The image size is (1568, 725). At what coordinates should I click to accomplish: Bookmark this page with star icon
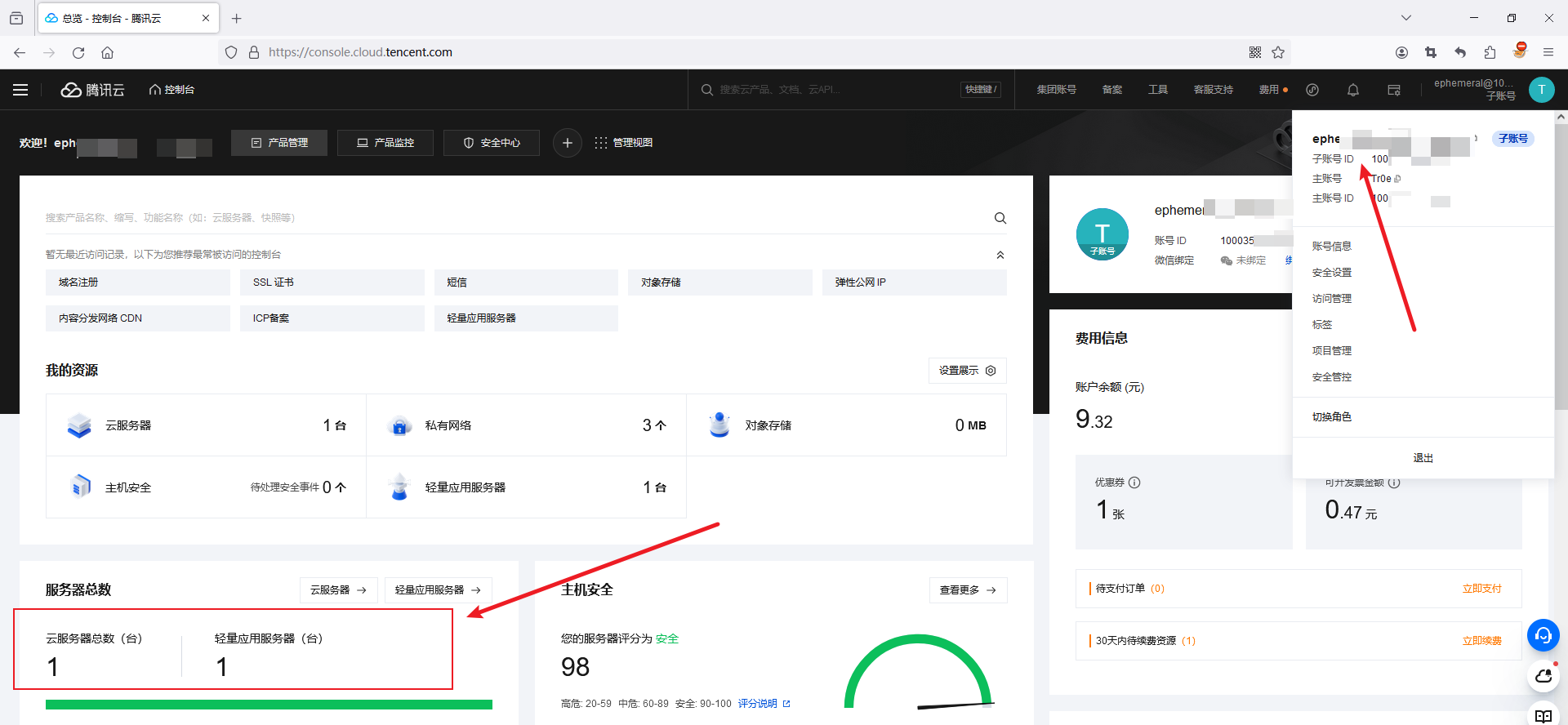pyautogui.click(x=1278, y=52)
